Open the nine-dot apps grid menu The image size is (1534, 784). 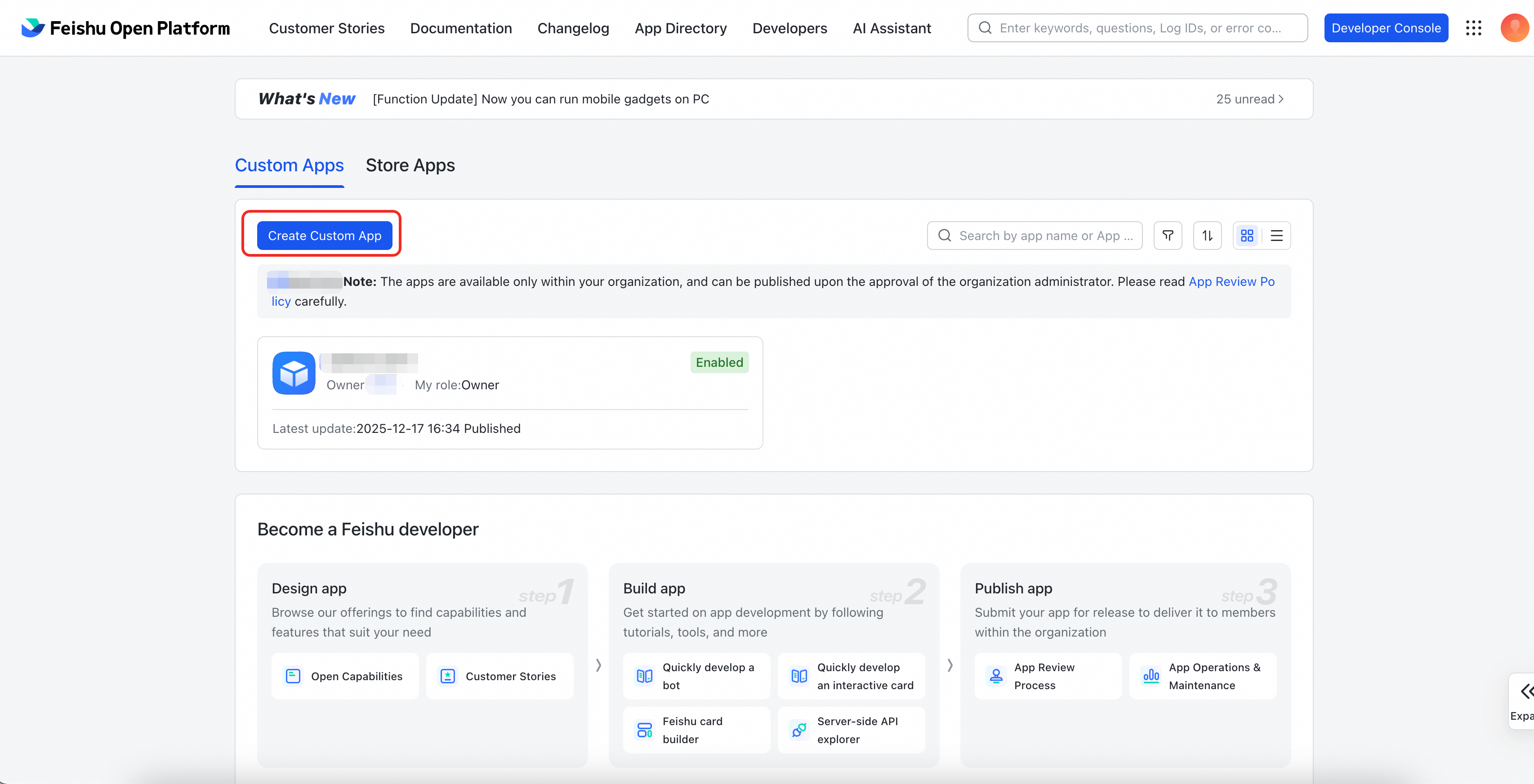pos(1473,28)
